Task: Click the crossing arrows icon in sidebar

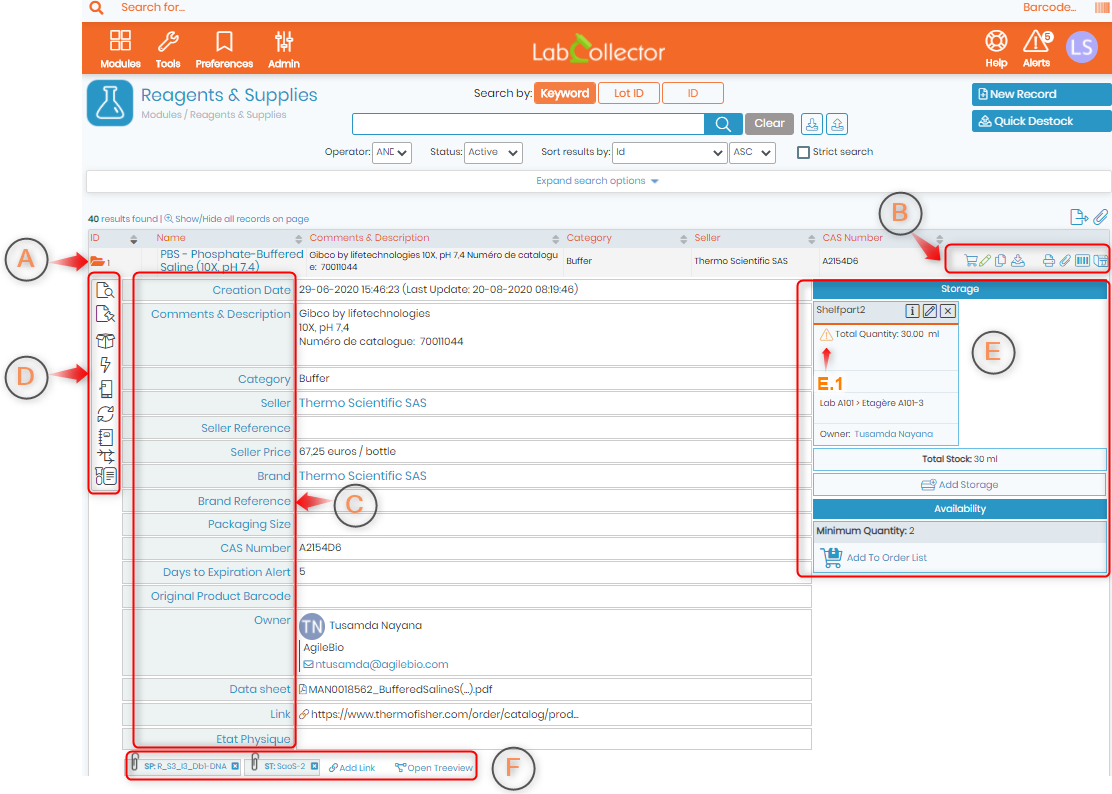Action: pos(106,456)
